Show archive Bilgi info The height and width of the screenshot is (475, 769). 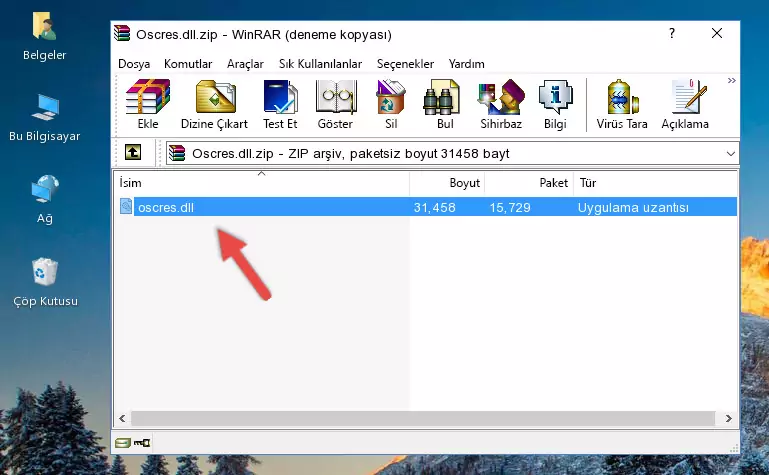pyautogui.click(x=555, y=104)
